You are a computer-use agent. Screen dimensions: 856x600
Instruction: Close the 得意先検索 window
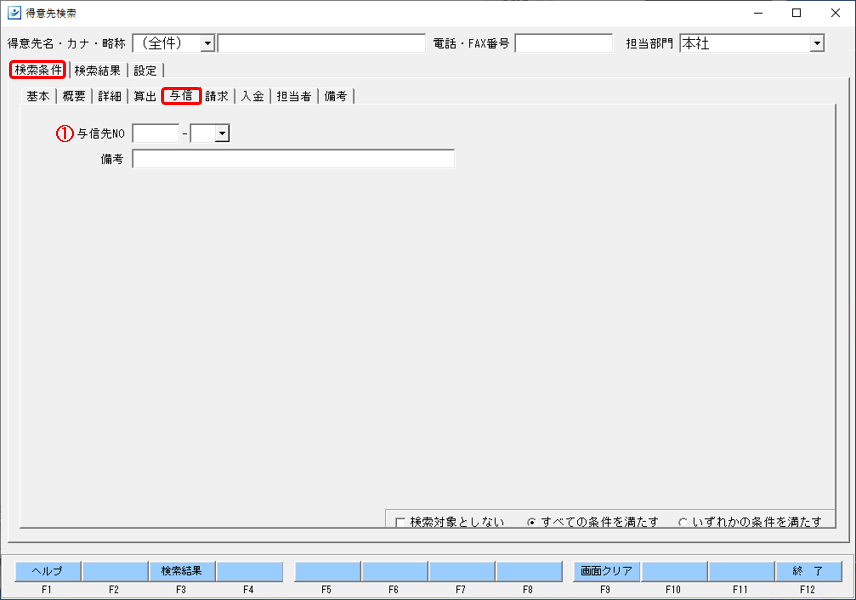(x=835, y=13)
